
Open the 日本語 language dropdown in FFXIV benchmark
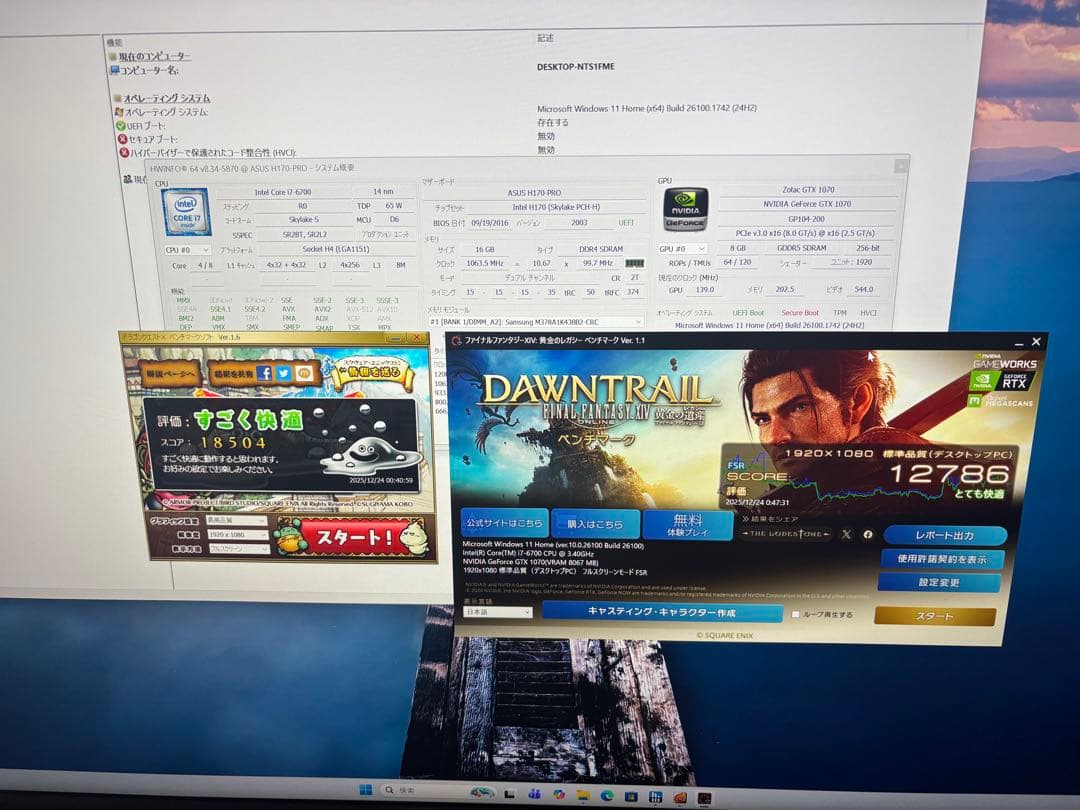pos(499,611)
